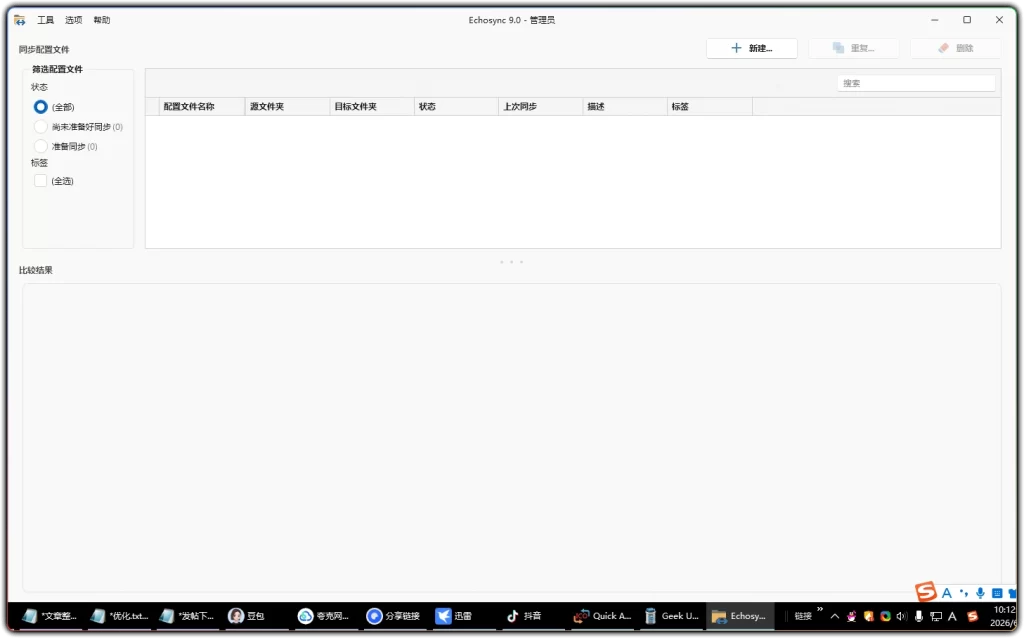Sort by the 源文件夹 column header
The height and width of the screenshot is (638, 1024).
tap(287, 106)
